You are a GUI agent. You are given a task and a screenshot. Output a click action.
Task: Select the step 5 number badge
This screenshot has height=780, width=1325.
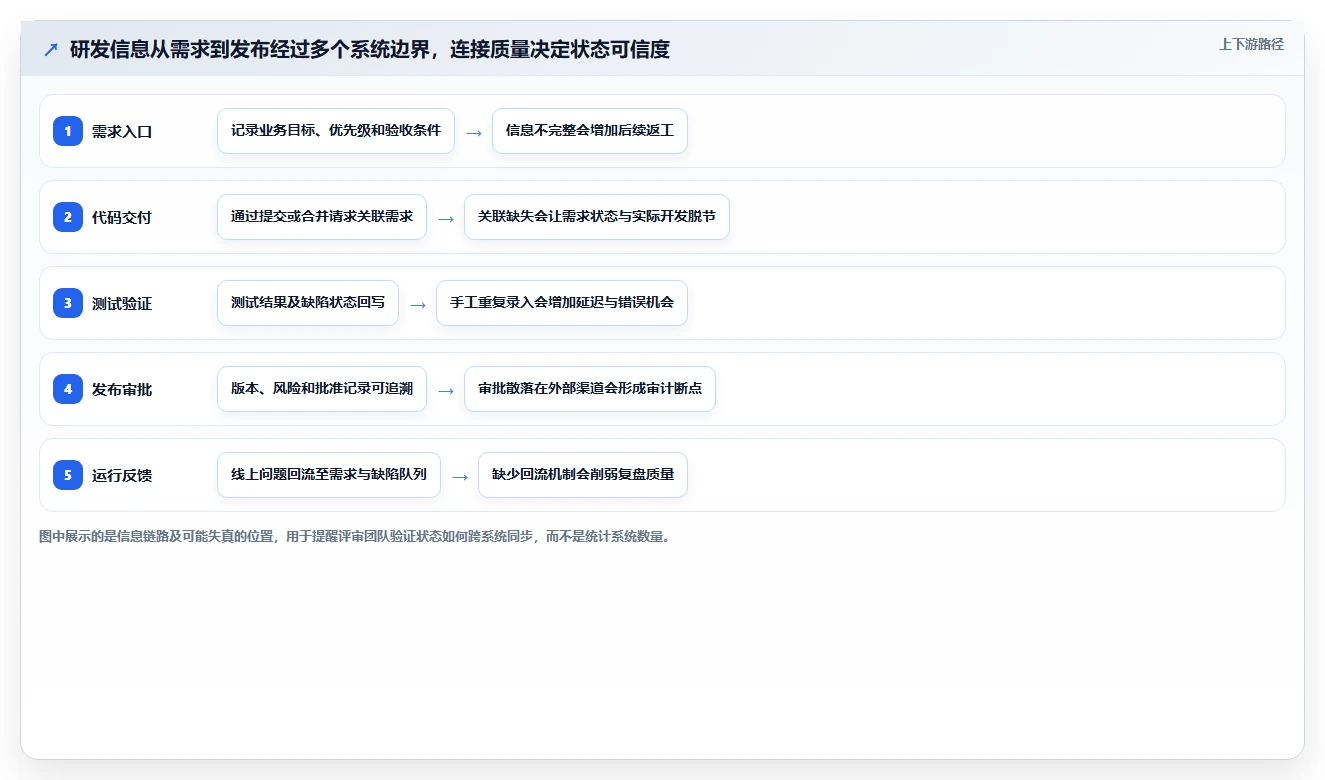pos(68,475)
